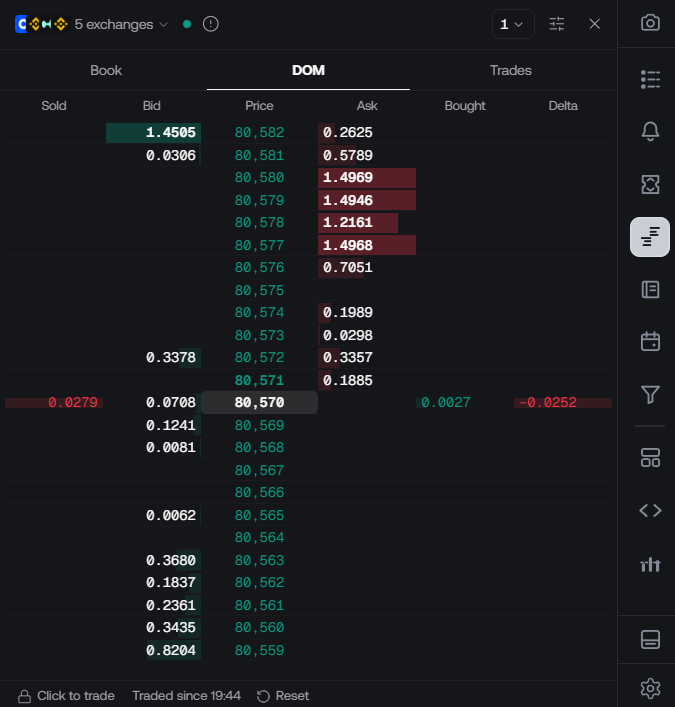The height and width of the screenshot is (707, 675).
Task: Click delta value -0.0252
Action: pyautogui.click(x=548, y=402)
